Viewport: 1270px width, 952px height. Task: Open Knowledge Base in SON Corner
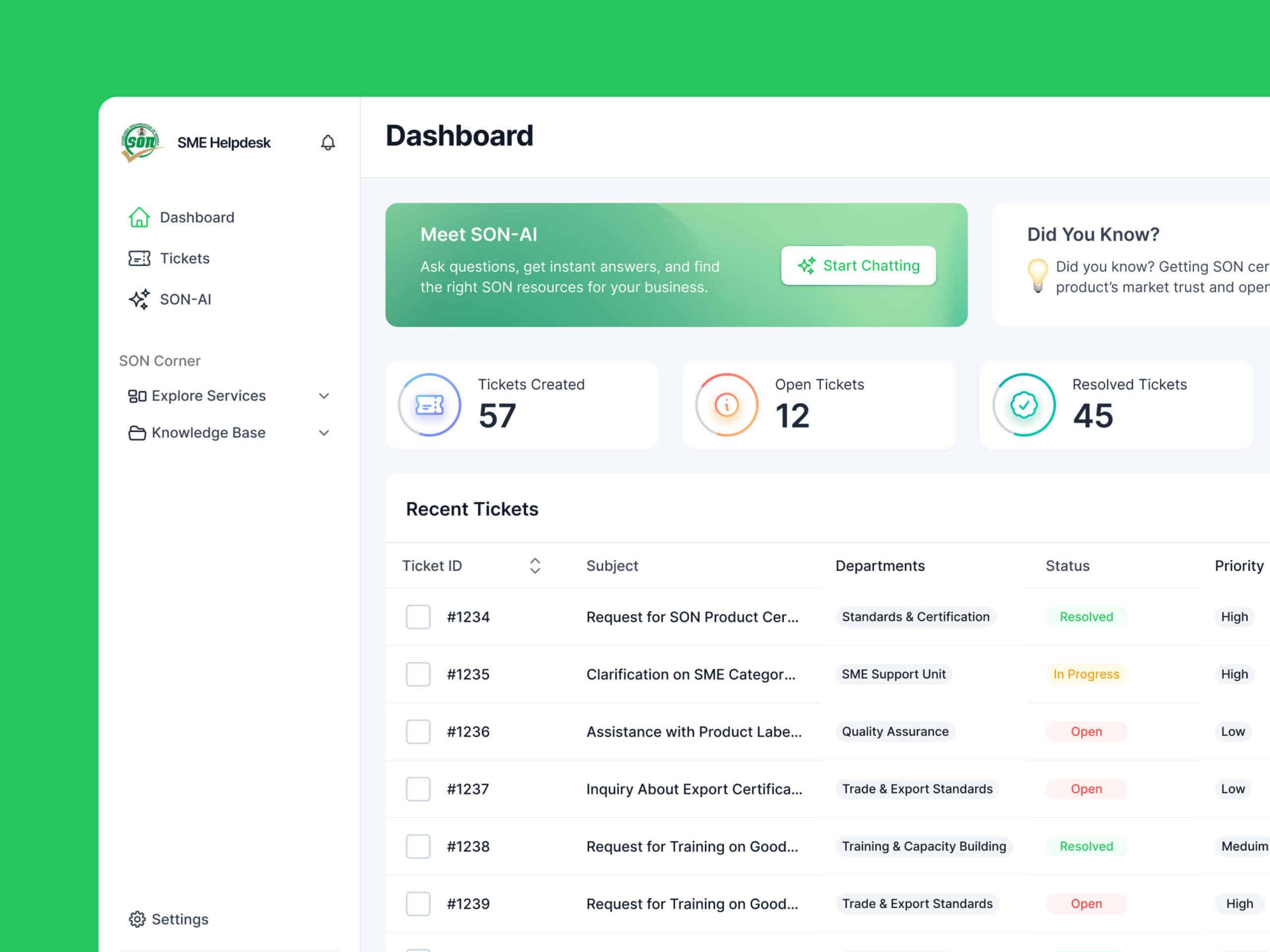[x=229, y=433]
